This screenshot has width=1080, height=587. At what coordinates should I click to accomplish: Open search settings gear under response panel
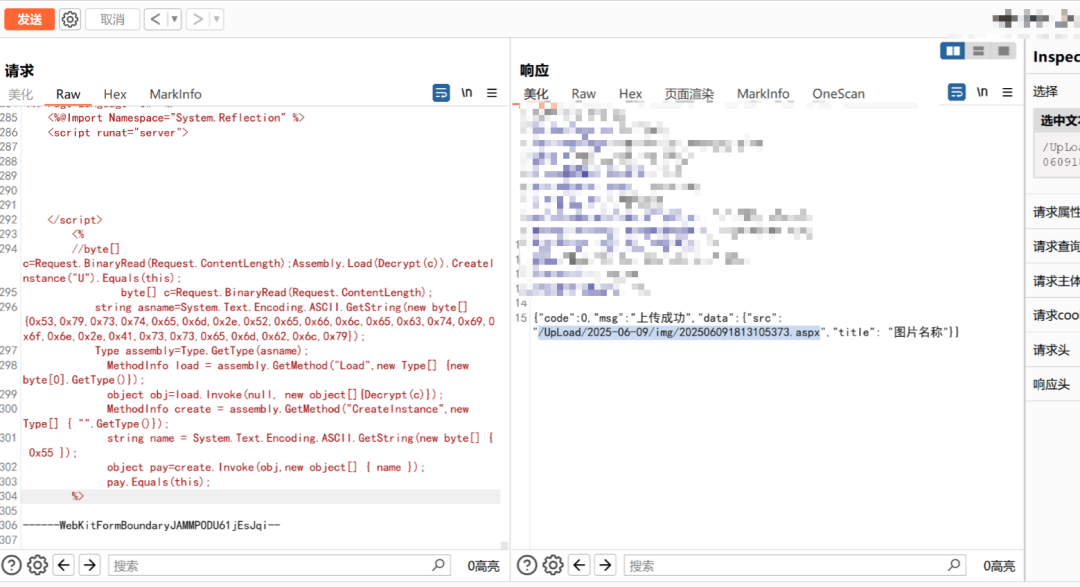coord(552,566)
